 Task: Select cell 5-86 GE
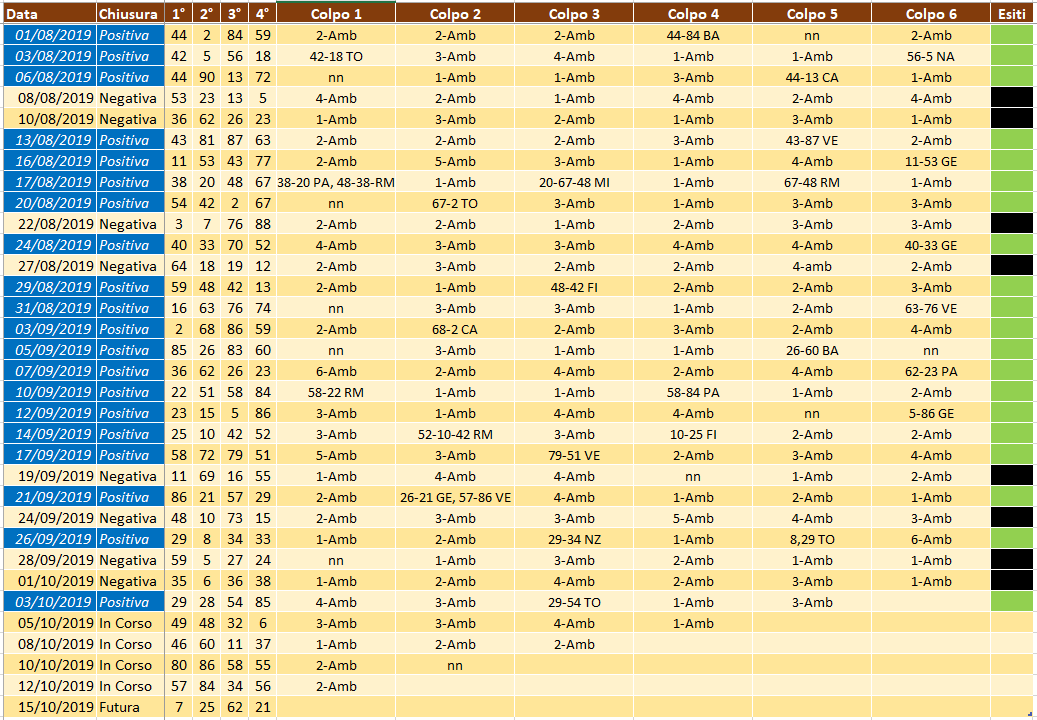click(931, 413)
